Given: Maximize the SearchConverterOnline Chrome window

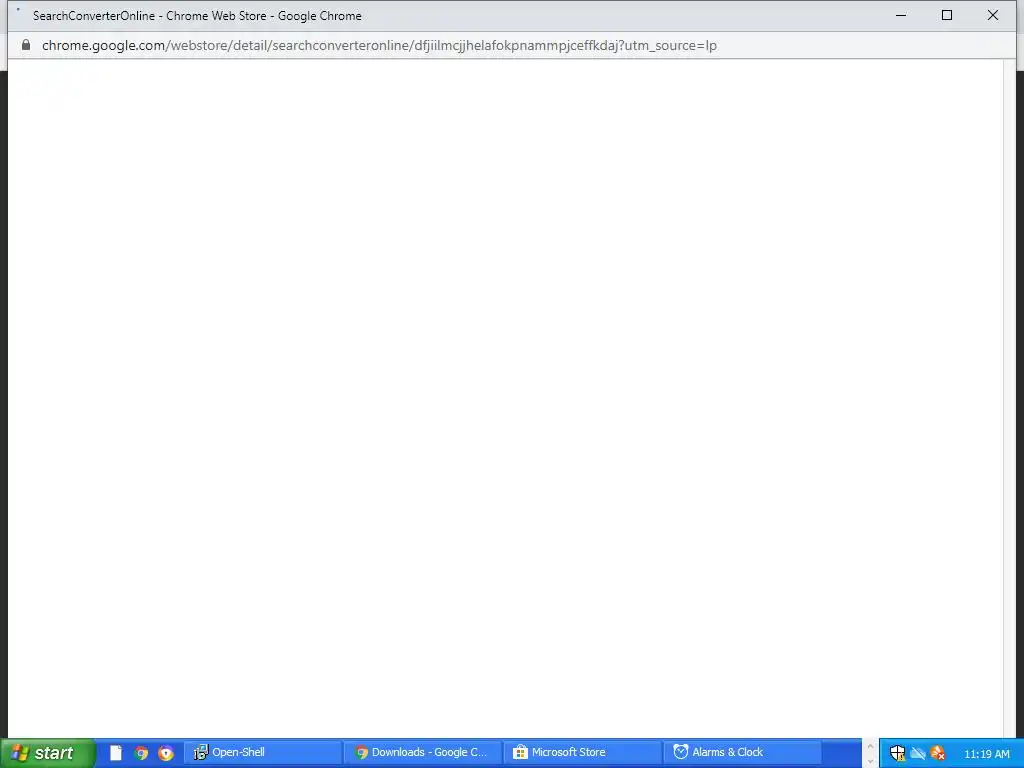Looking at the screenshot, I should pos(947,15).
